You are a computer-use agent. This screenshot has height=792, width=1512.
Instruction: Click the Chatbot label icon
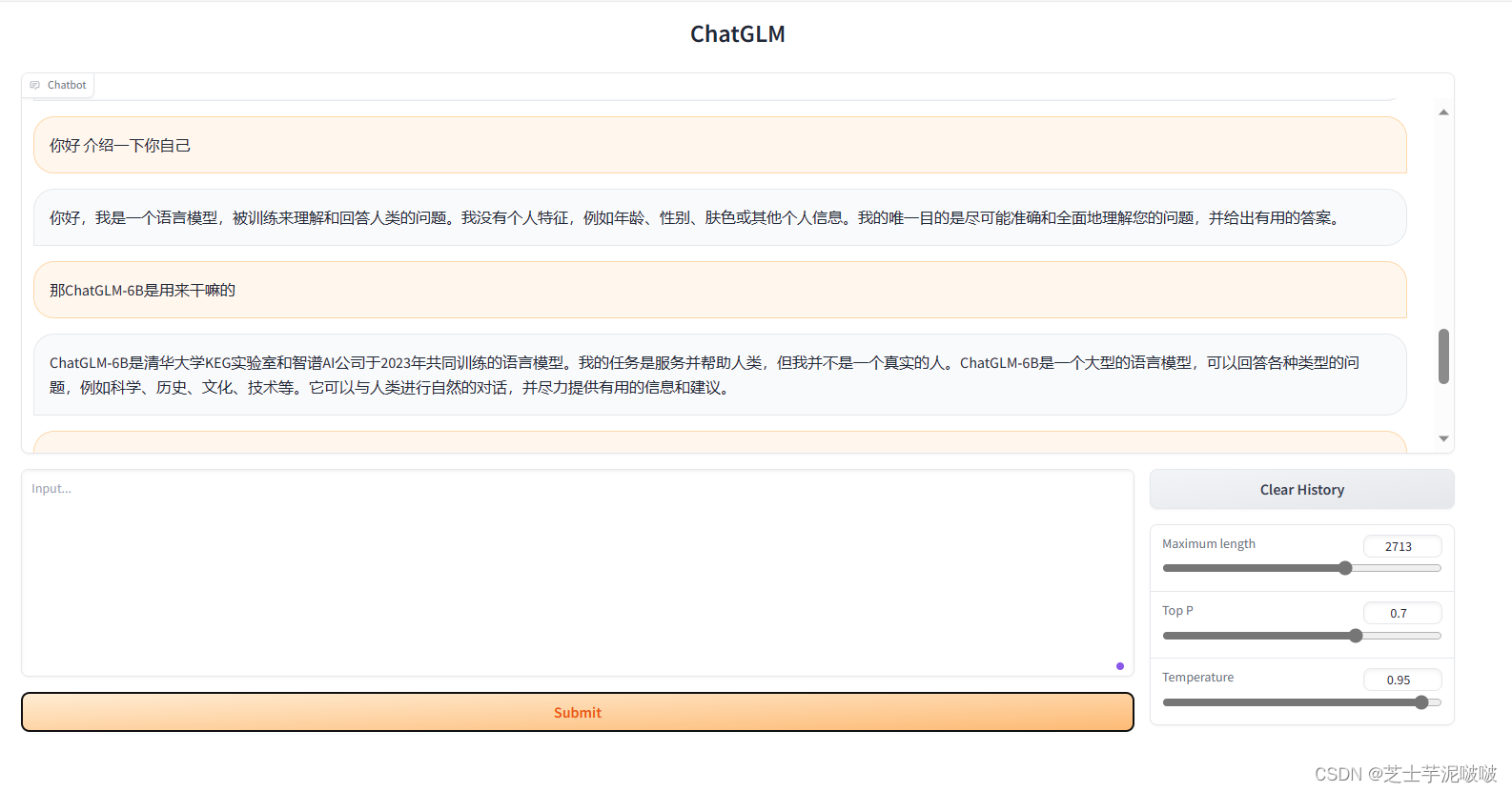35,85
